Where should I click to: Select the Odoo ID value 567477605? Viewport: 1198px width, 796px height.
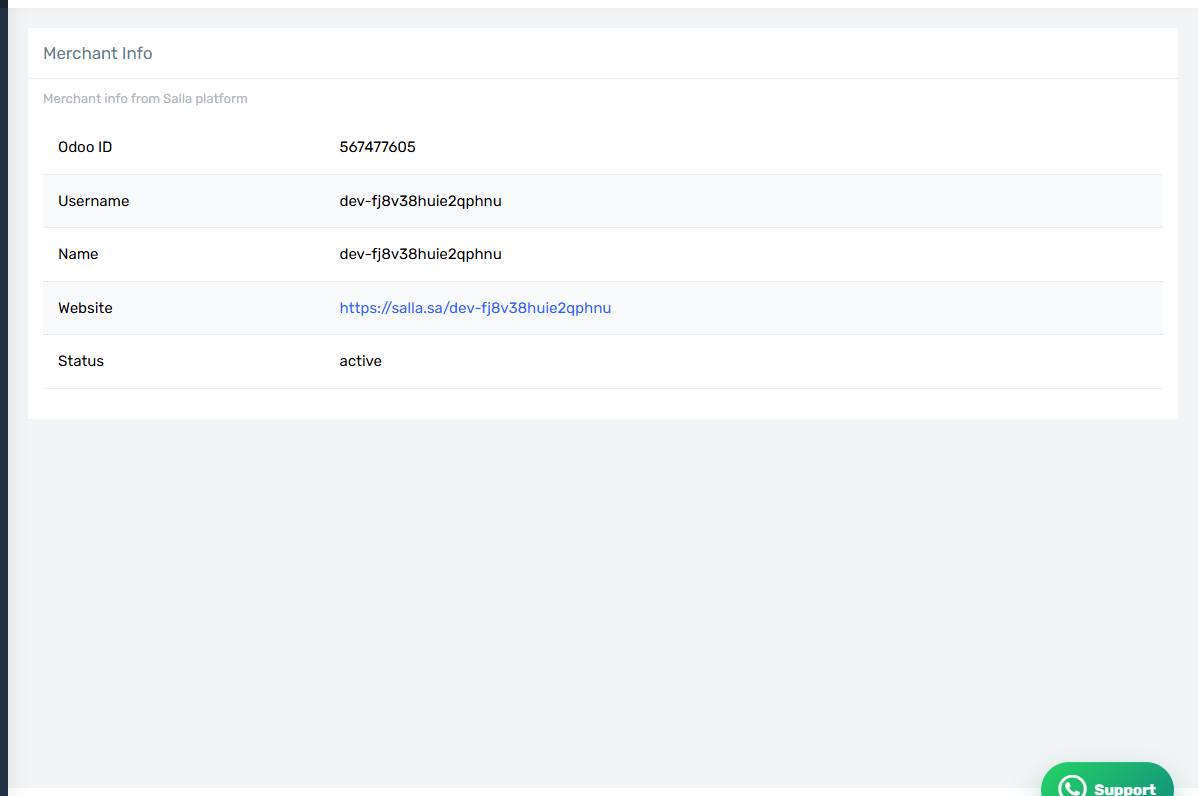click(377, 147)
